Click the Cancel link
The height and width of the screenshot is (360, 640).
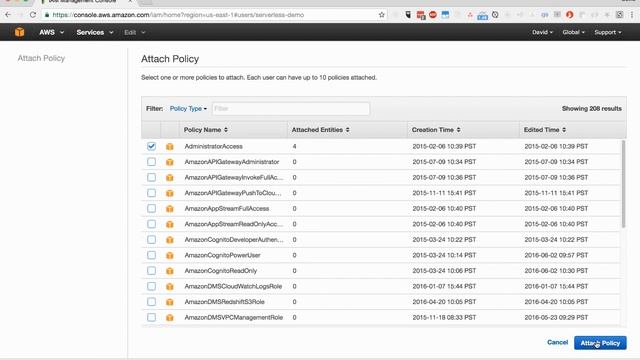pos(557,342)
